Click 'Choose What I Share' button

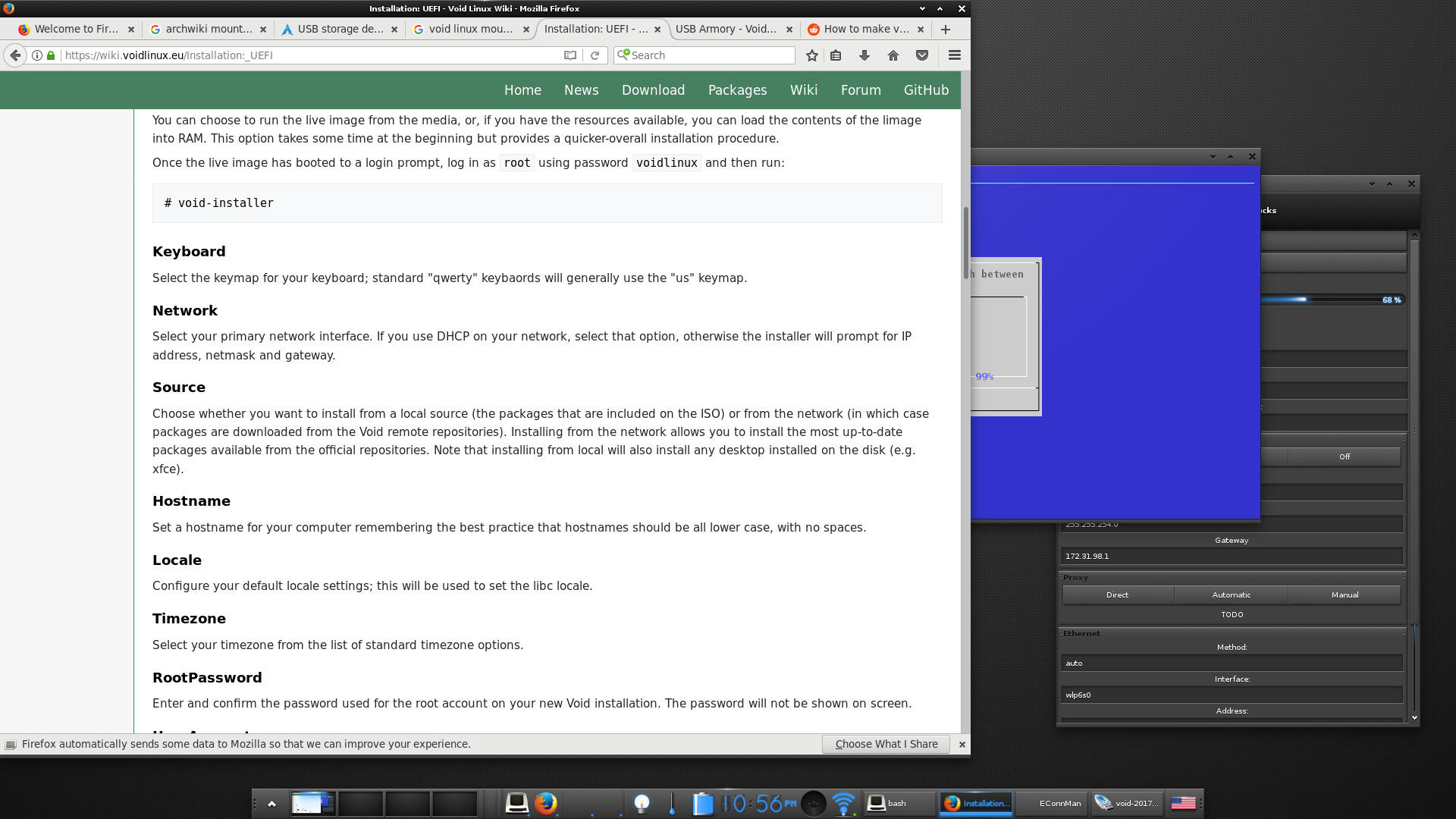click(x=886, y=745)
